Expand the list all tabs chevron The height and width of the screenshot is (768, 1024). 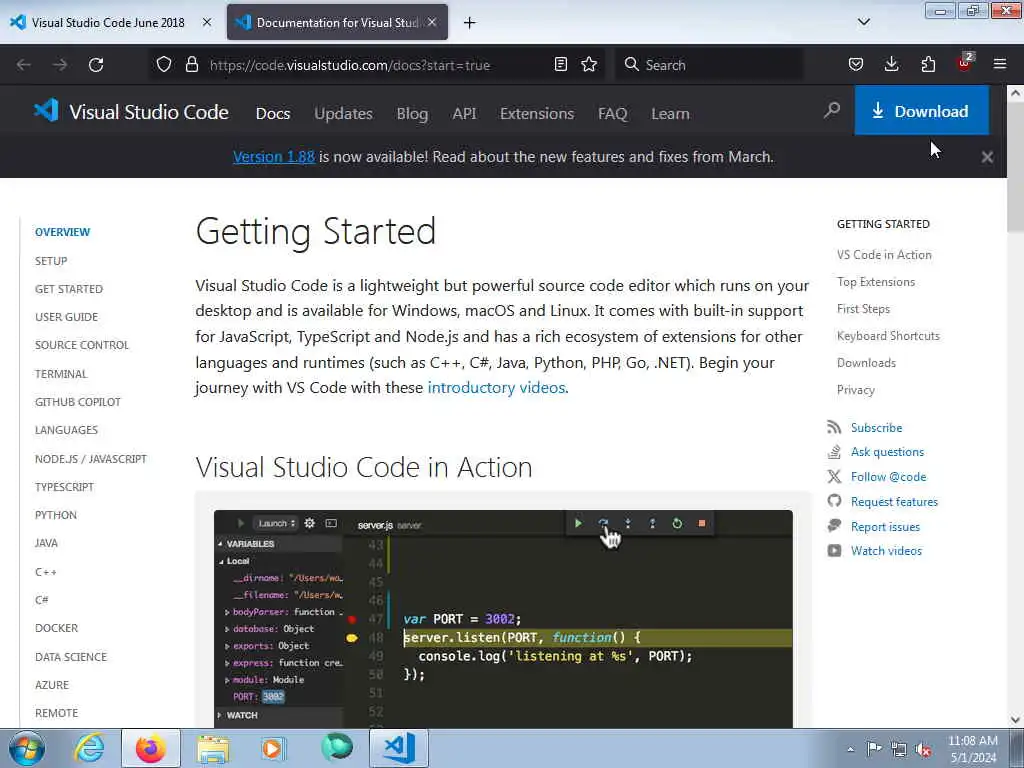[863, 22]
